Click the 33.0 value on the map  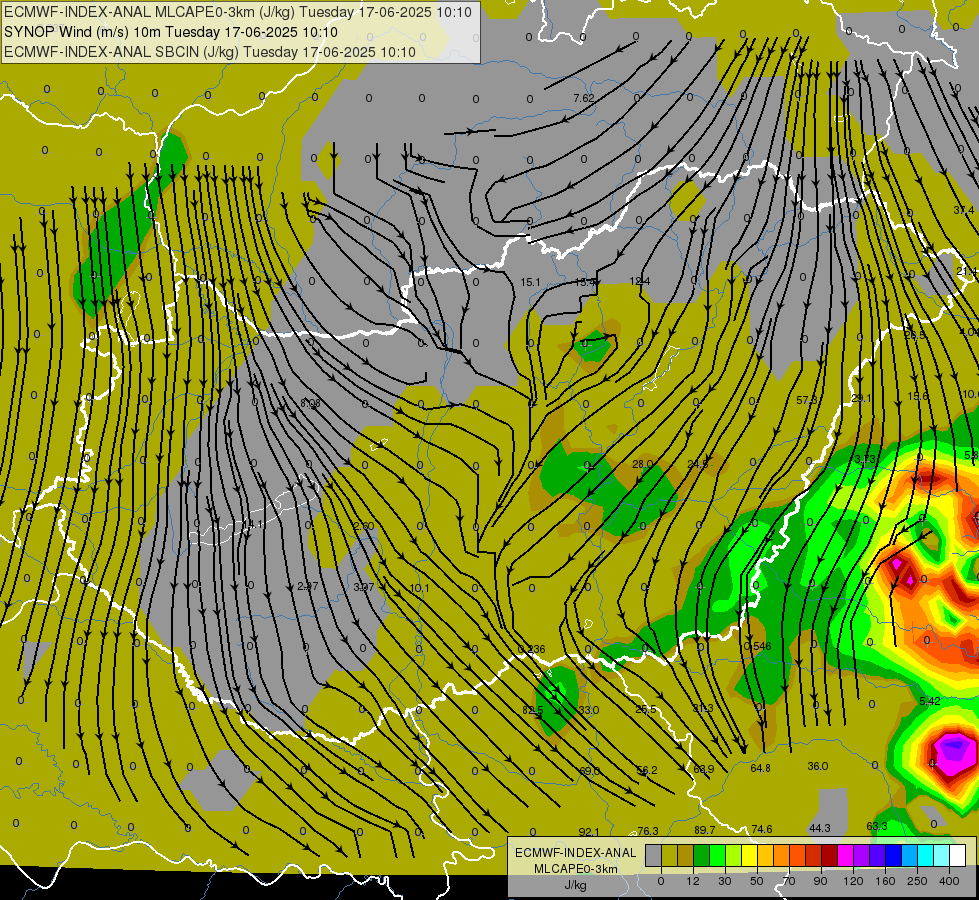click(x=589, y=710)
